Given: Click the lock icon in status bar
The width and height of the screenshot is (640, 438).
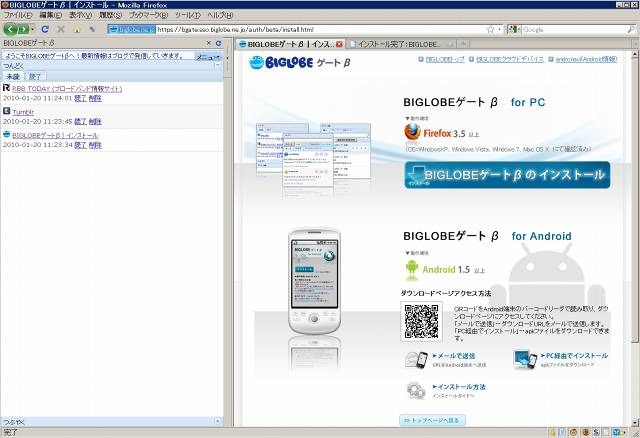Looking at the screenshot, I should 552,433.
